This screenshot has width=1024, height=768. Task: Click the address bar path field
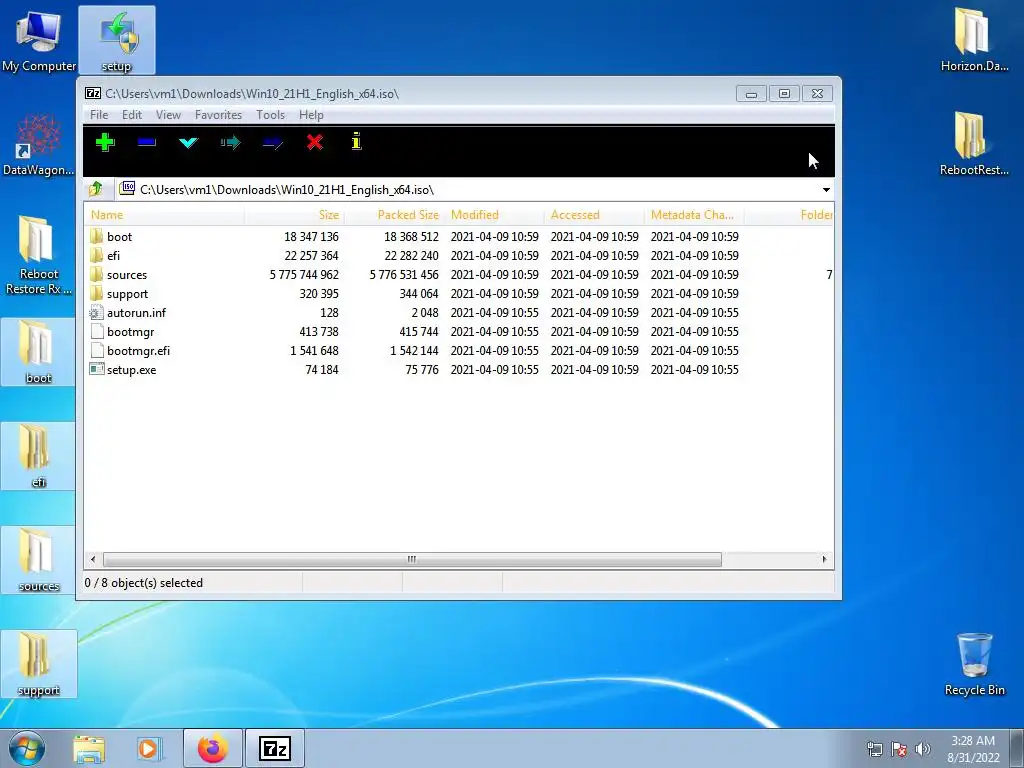tap(469, 189)
